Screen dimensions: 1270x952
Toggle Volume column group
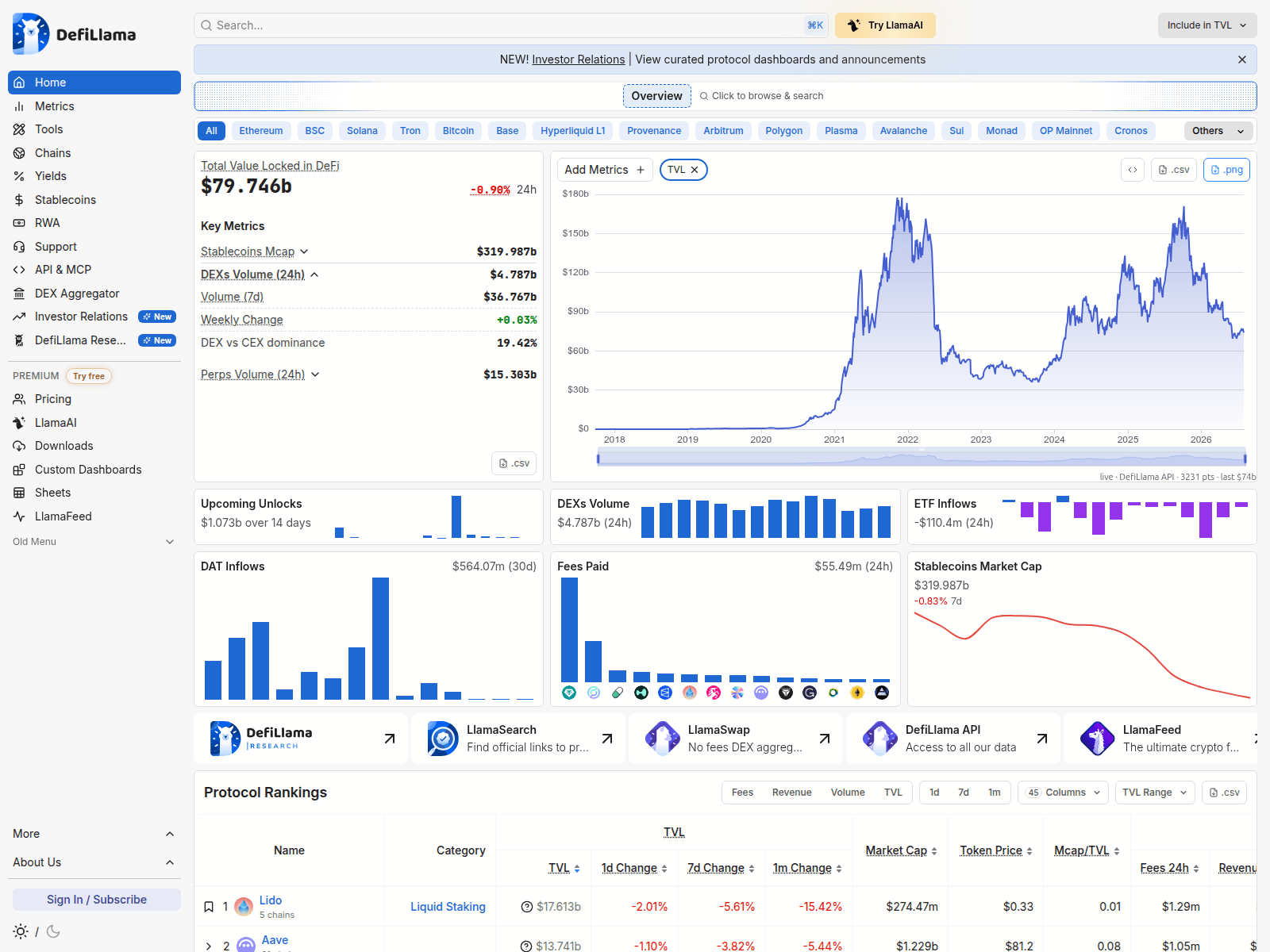tap(848, 793)
